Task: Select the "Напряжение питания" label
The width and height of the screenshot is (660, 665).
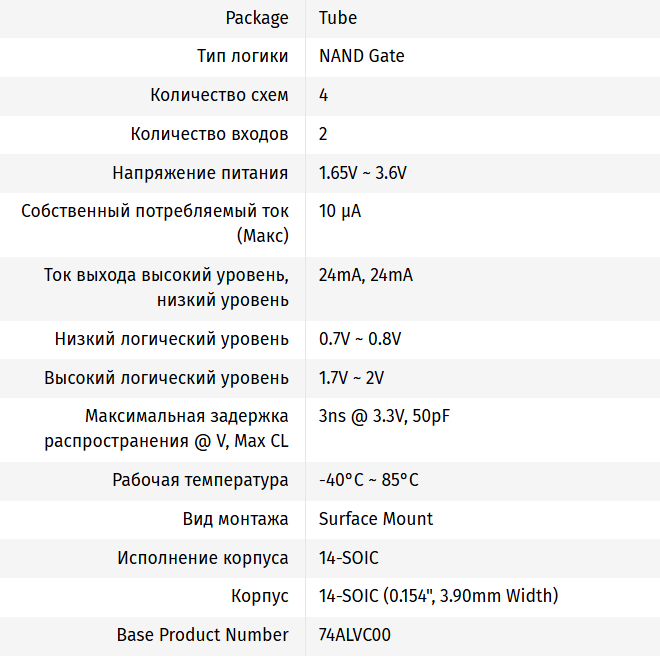Action: 200,173
